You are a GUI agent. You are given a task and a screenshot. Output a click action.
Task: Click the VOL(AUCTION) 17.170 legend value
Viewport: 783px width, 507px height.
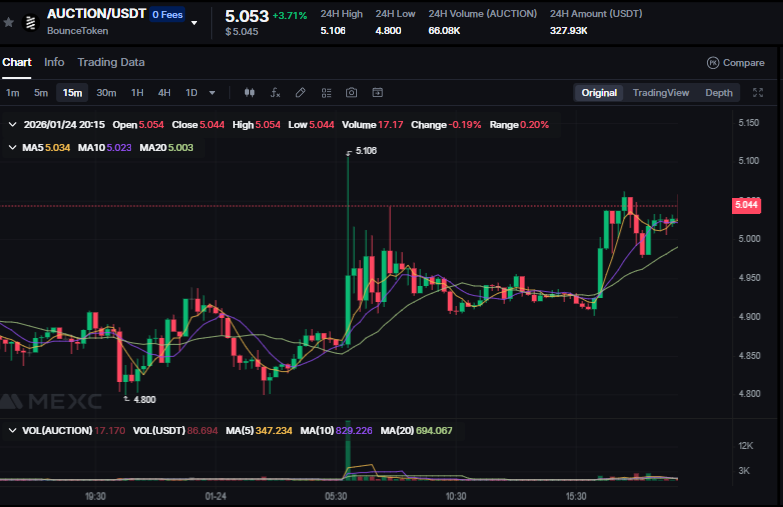click(73, 431)
